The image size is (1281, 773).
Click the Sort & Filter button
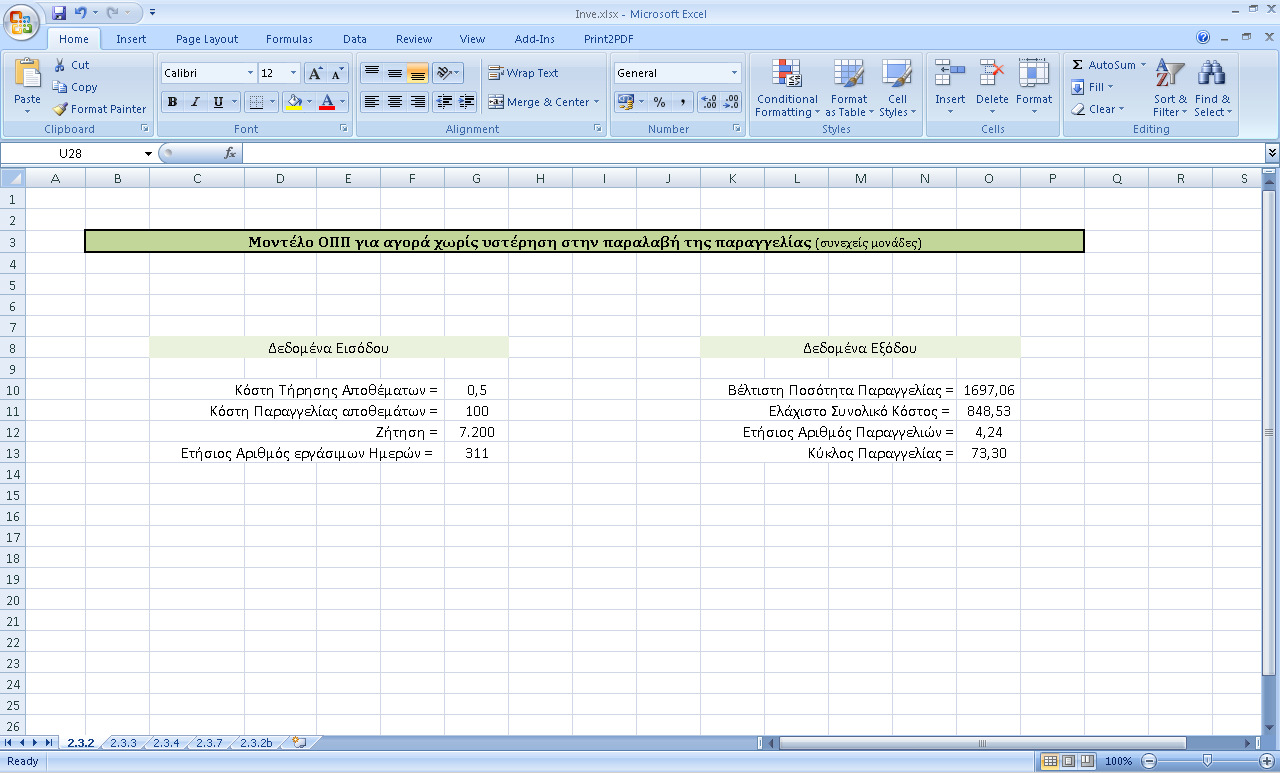[x=1170, y=88]
